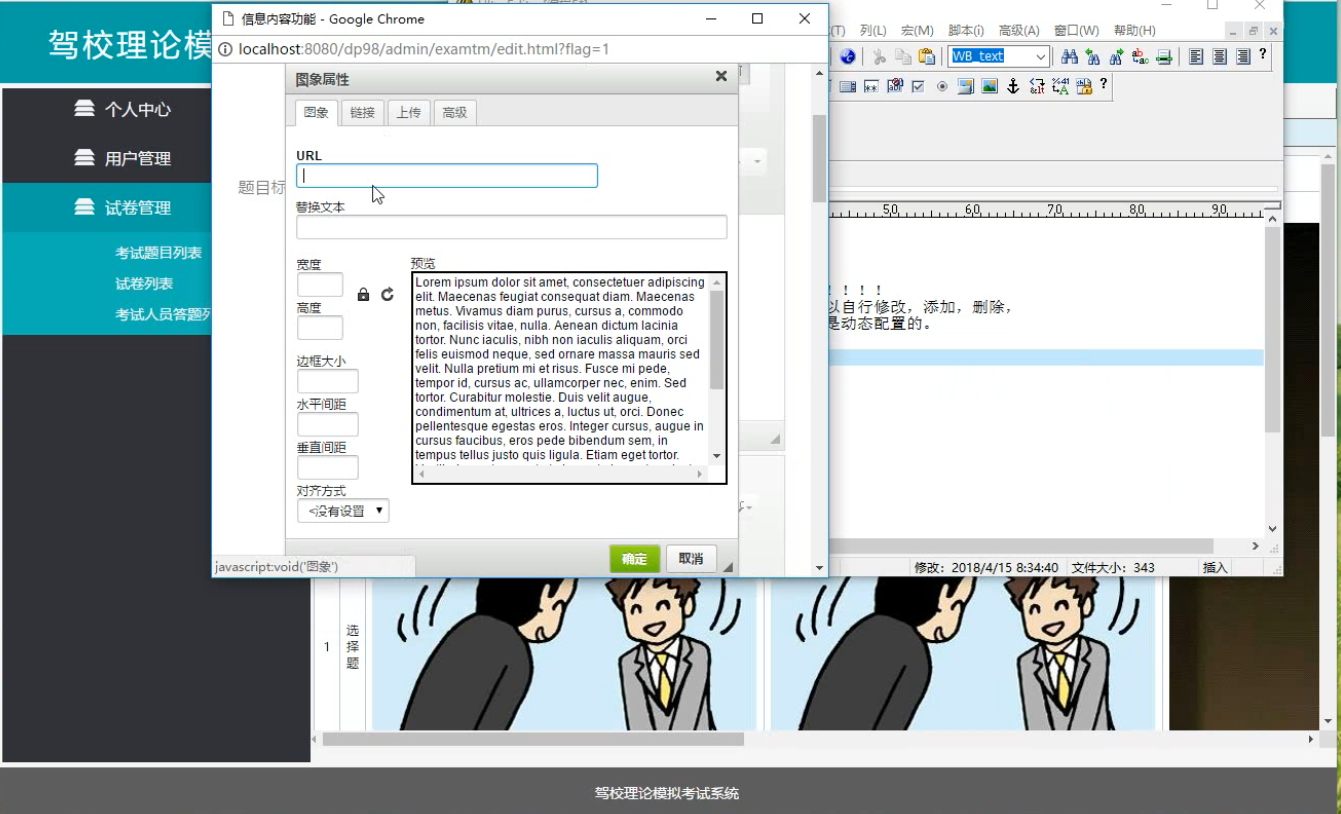1341x814 pixels.
Task: Click the 替换文本 alt text input field
Action: (x=512, y=227)
